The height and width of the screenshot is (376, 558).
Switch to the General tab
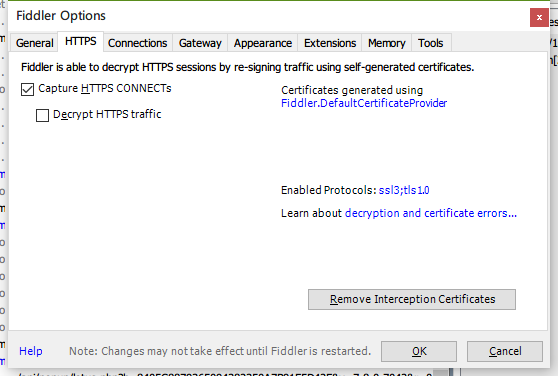pyautogui.click(x=34, y=43)
